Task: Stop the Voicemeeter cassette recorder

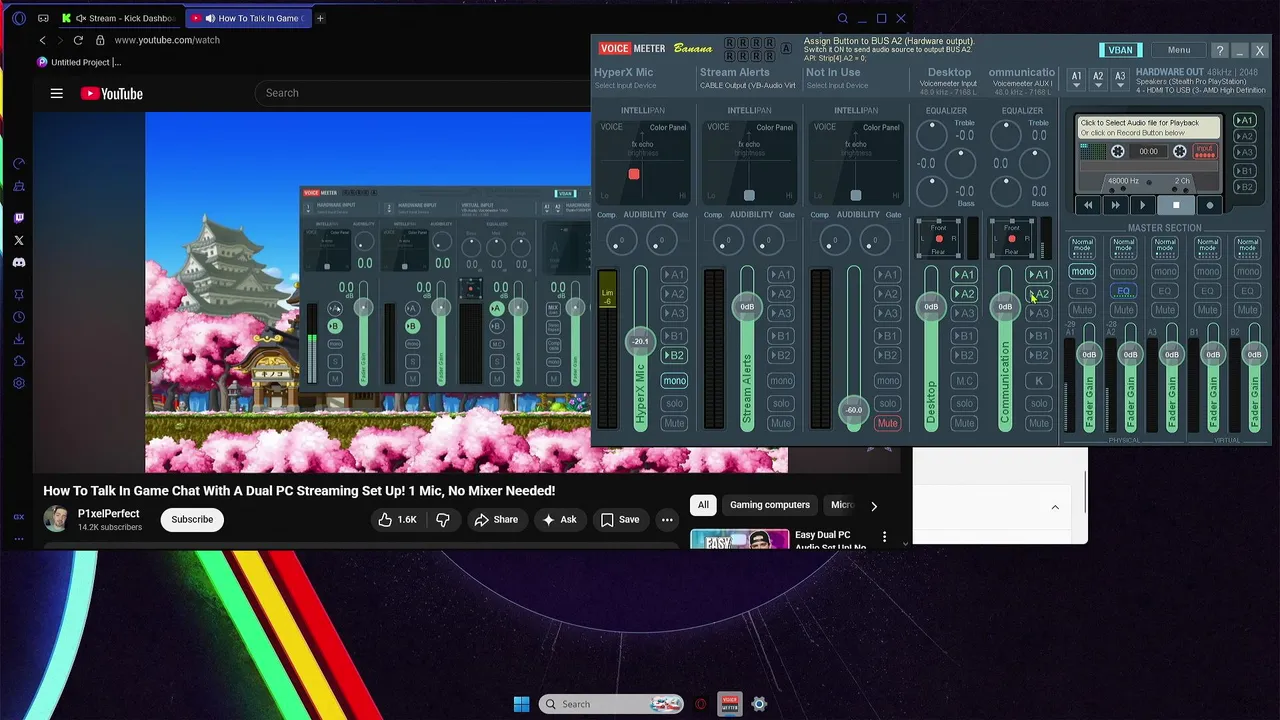Action: pyautogui.click(x=1176, y=205)
